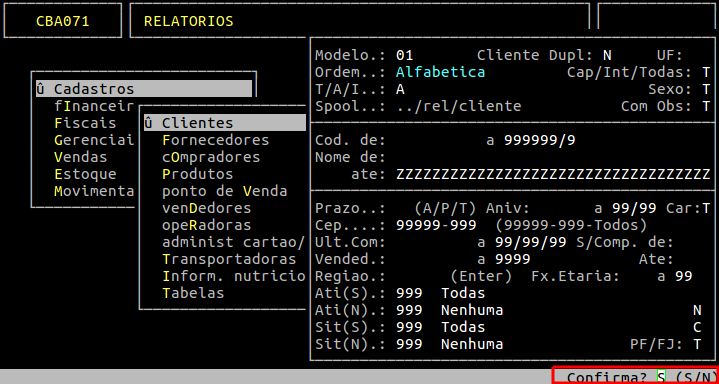Click the Confirma S input field

[661, 377]
